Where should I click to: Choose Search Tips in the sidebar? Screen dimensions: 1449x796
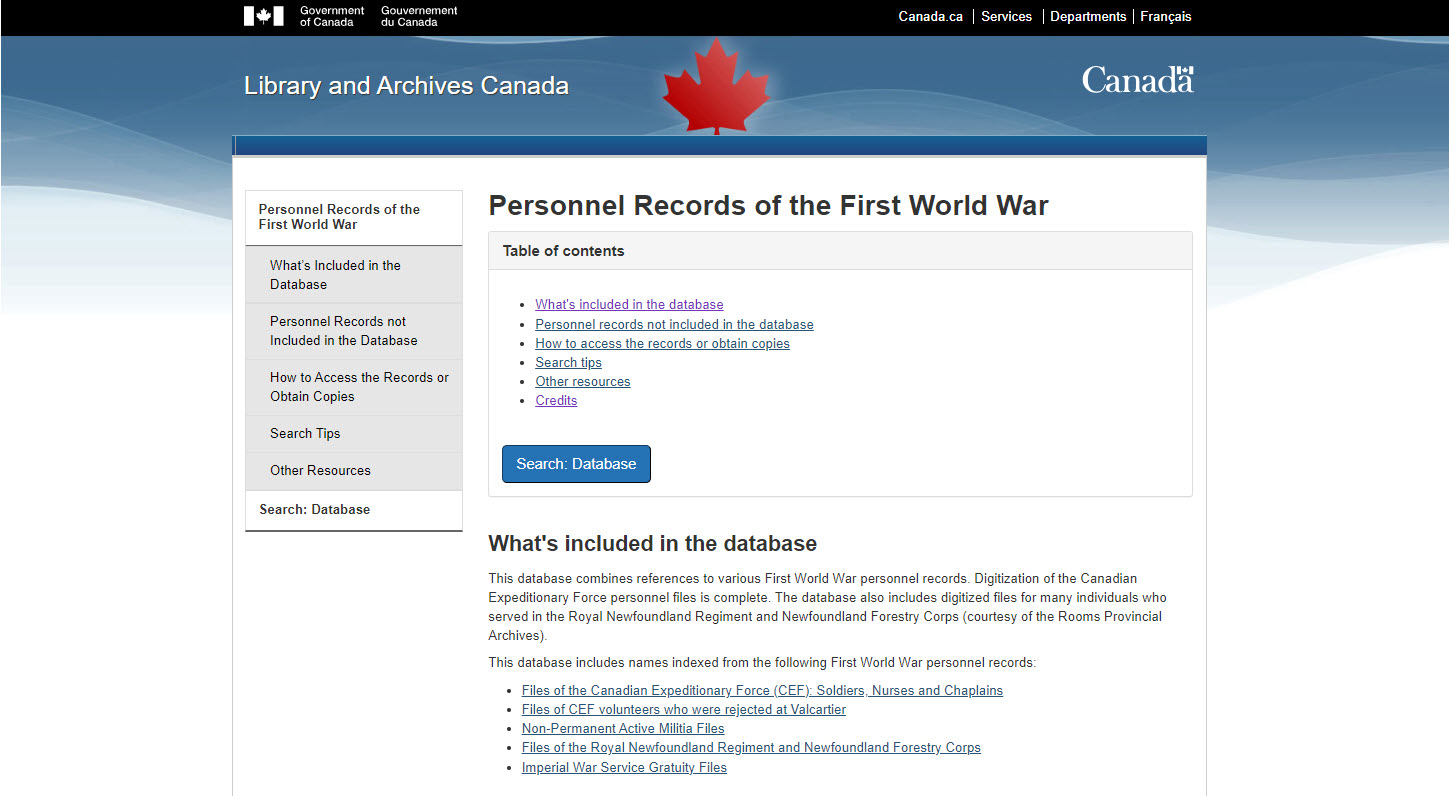305,433
